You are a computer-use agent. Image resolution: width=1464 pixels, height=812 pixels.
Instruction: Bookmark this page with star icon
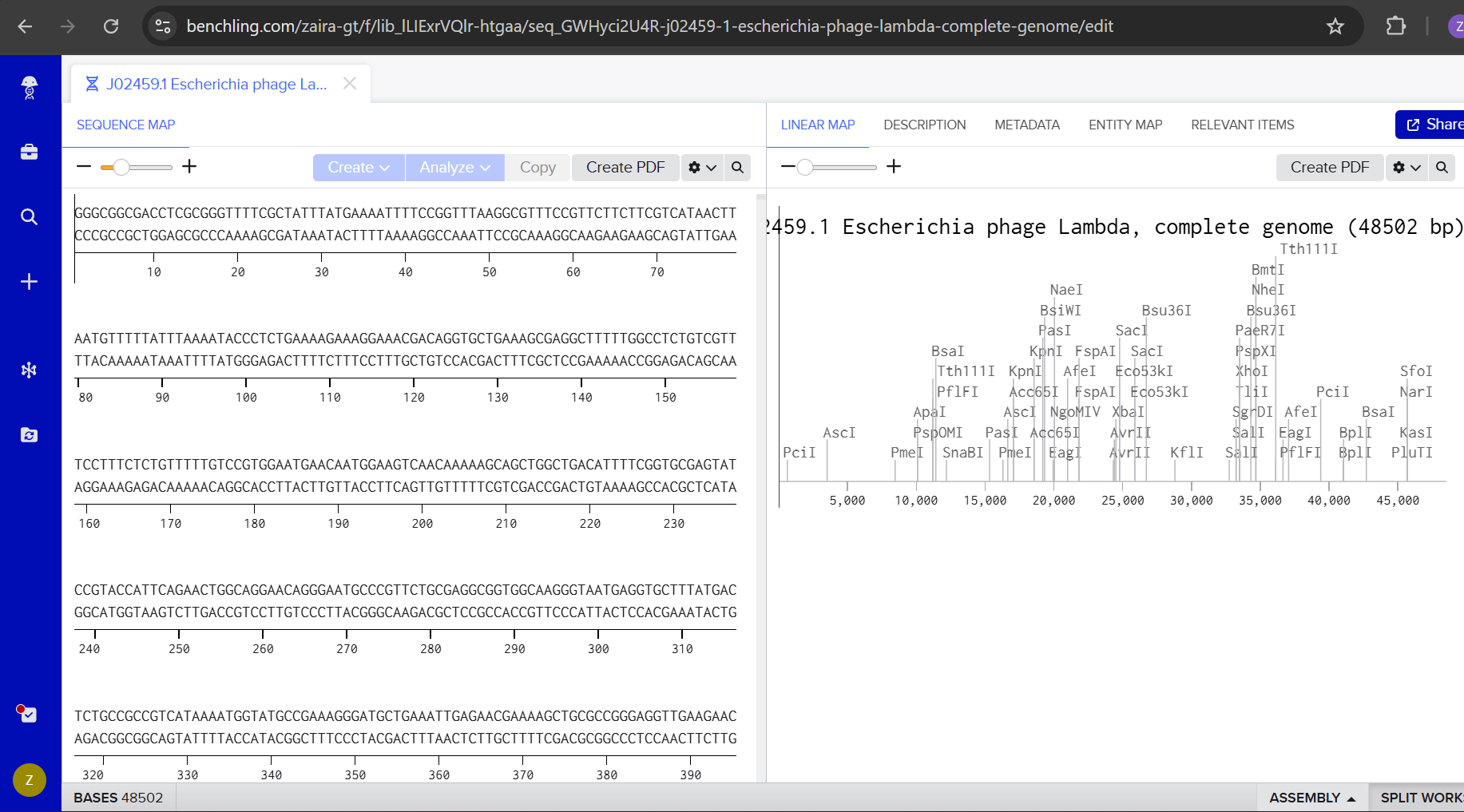tap(1335, 26)
